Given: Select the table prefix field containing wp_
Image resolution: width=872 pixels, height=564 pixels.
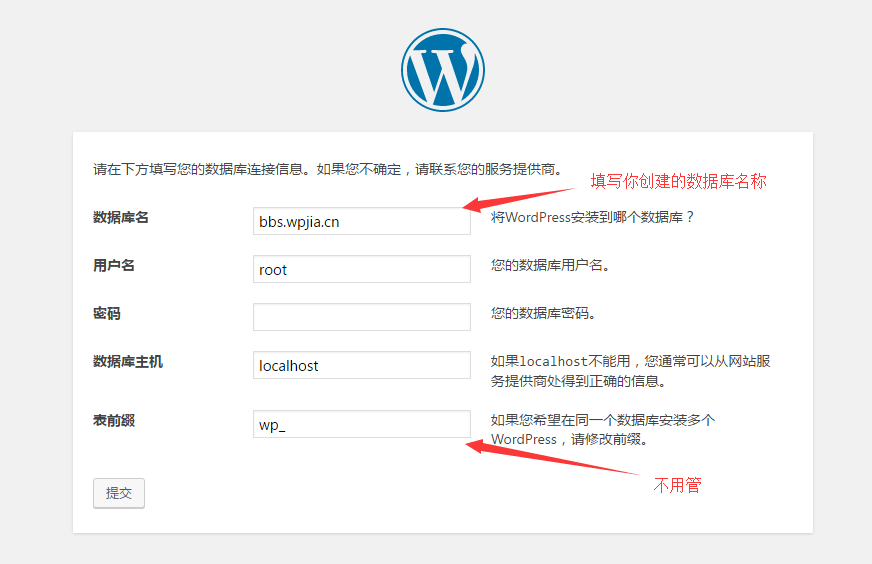Looking at the screenshot, I should coord(361,424).
